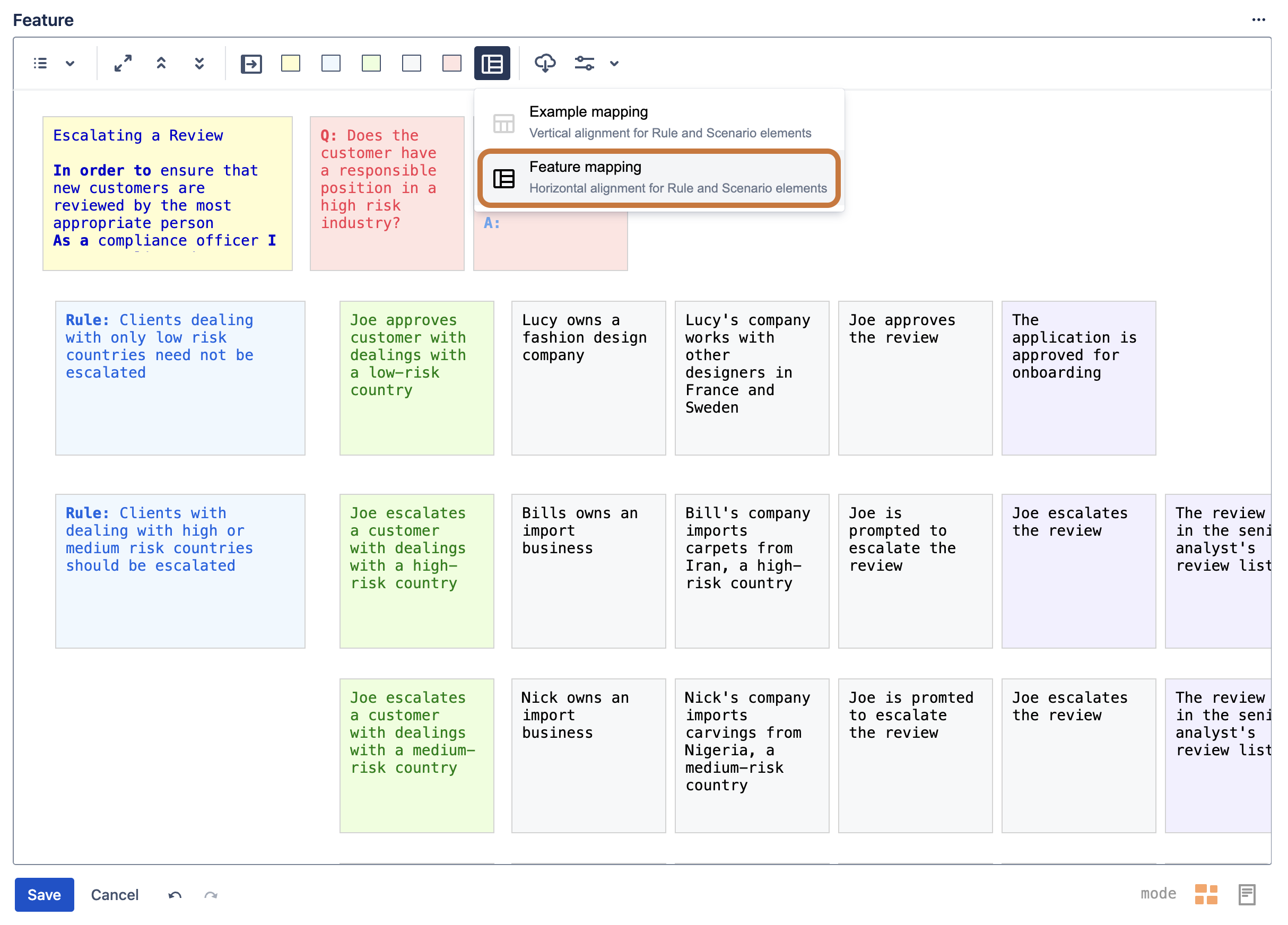Click the cloud download icon
The image size is (1288, 925).
[x=545, y=63]
